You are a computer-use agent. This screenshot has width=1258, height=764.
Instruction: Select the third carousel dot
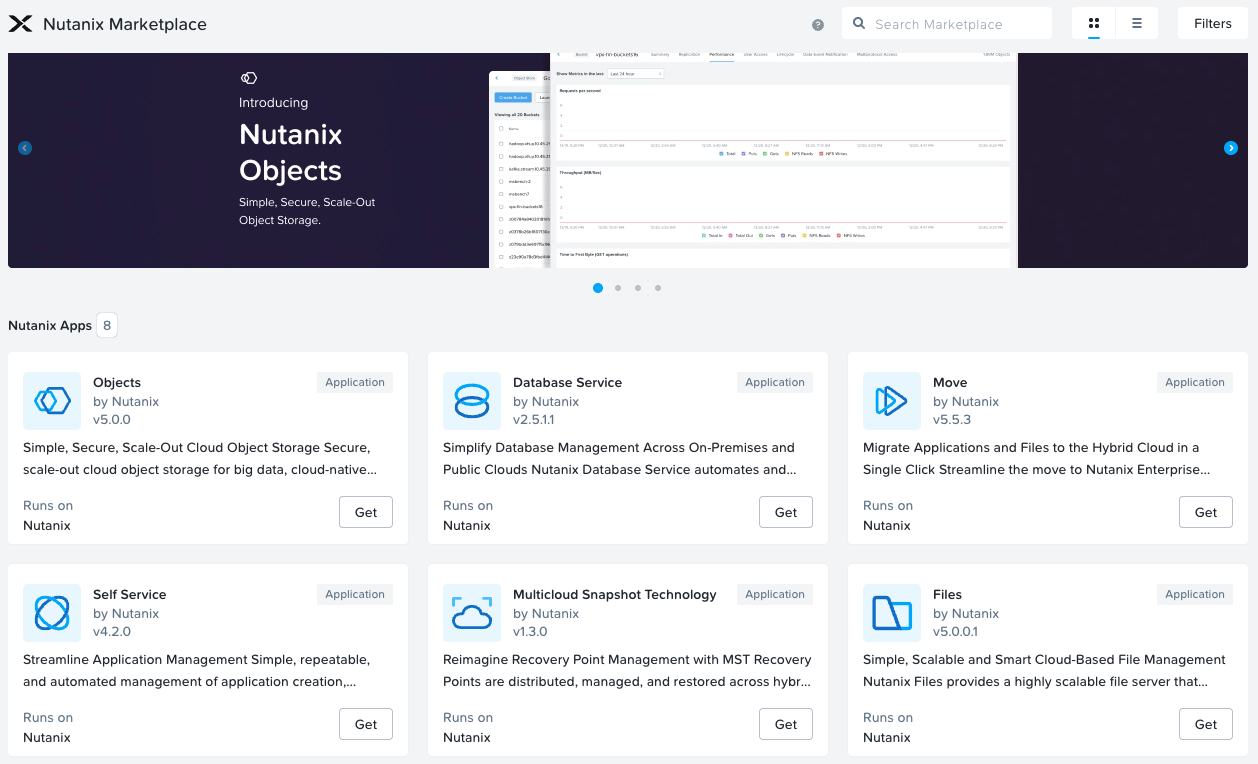(x=638, y=288)
